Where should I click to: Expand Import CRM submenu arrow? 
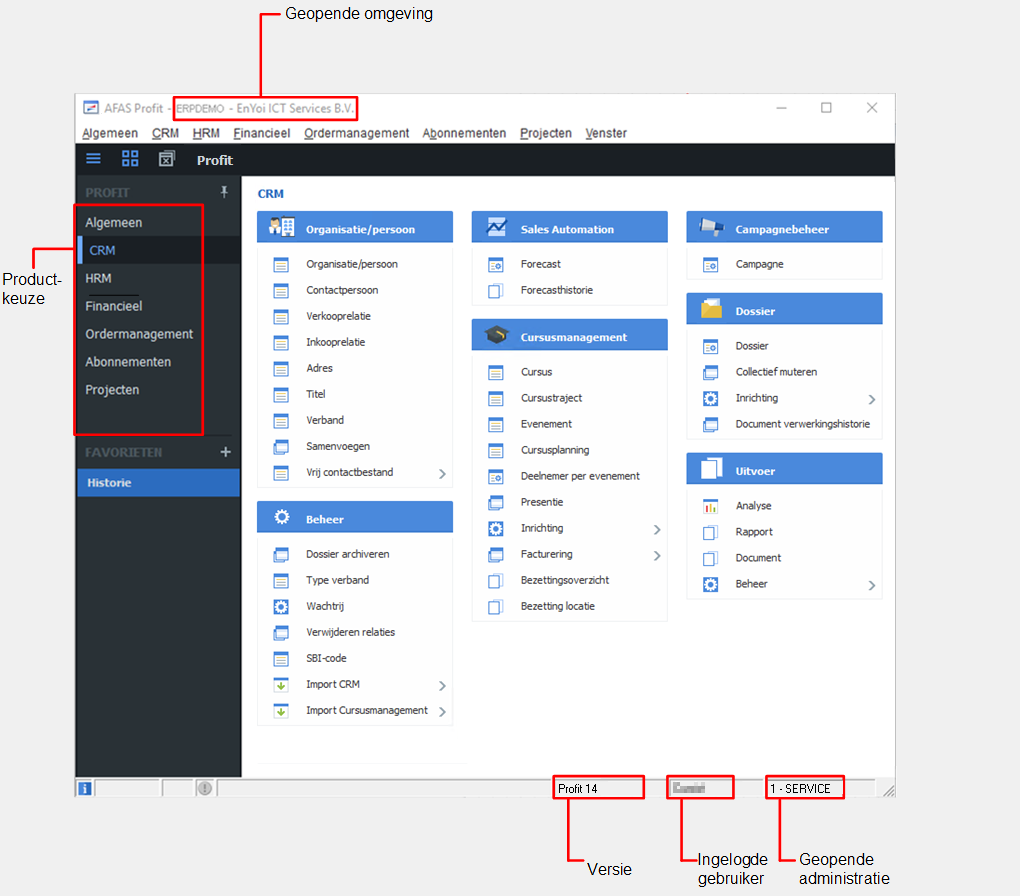tap(442, 686)
